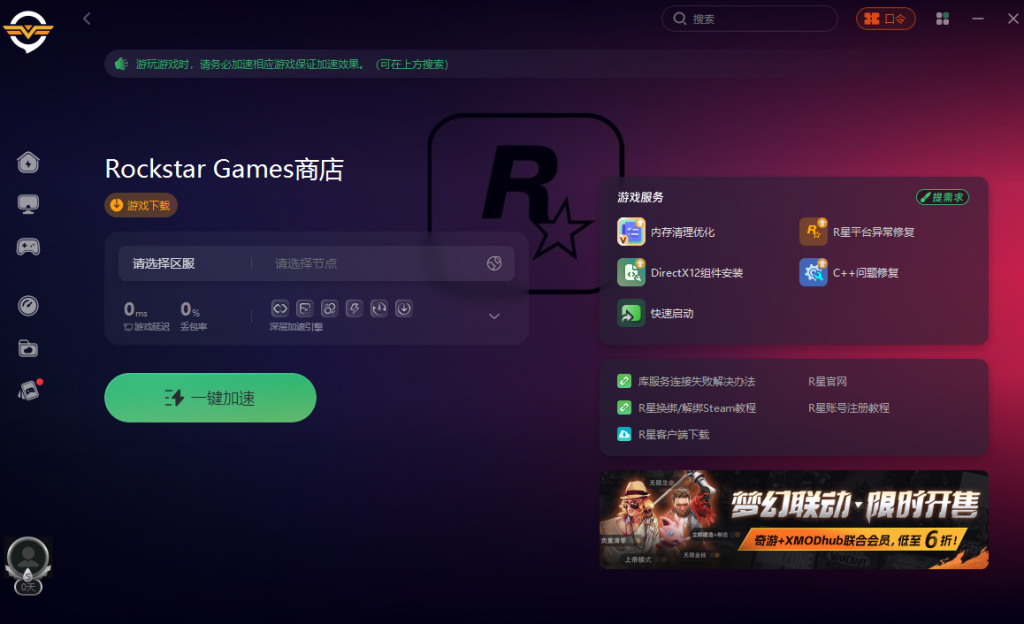
Task: Go back using the left arrow
Action: pos(87,19)
